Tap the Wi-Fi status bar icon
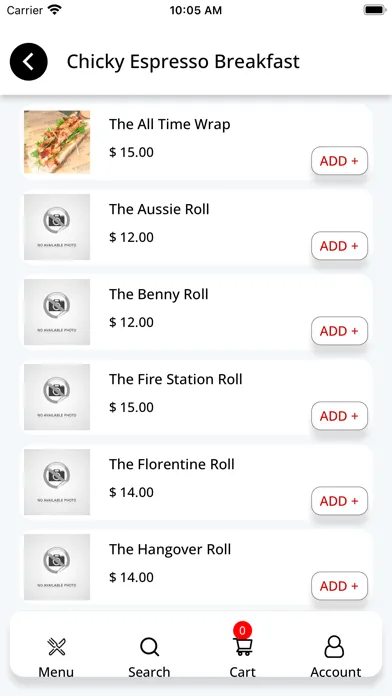 click(x=55, y=10)
